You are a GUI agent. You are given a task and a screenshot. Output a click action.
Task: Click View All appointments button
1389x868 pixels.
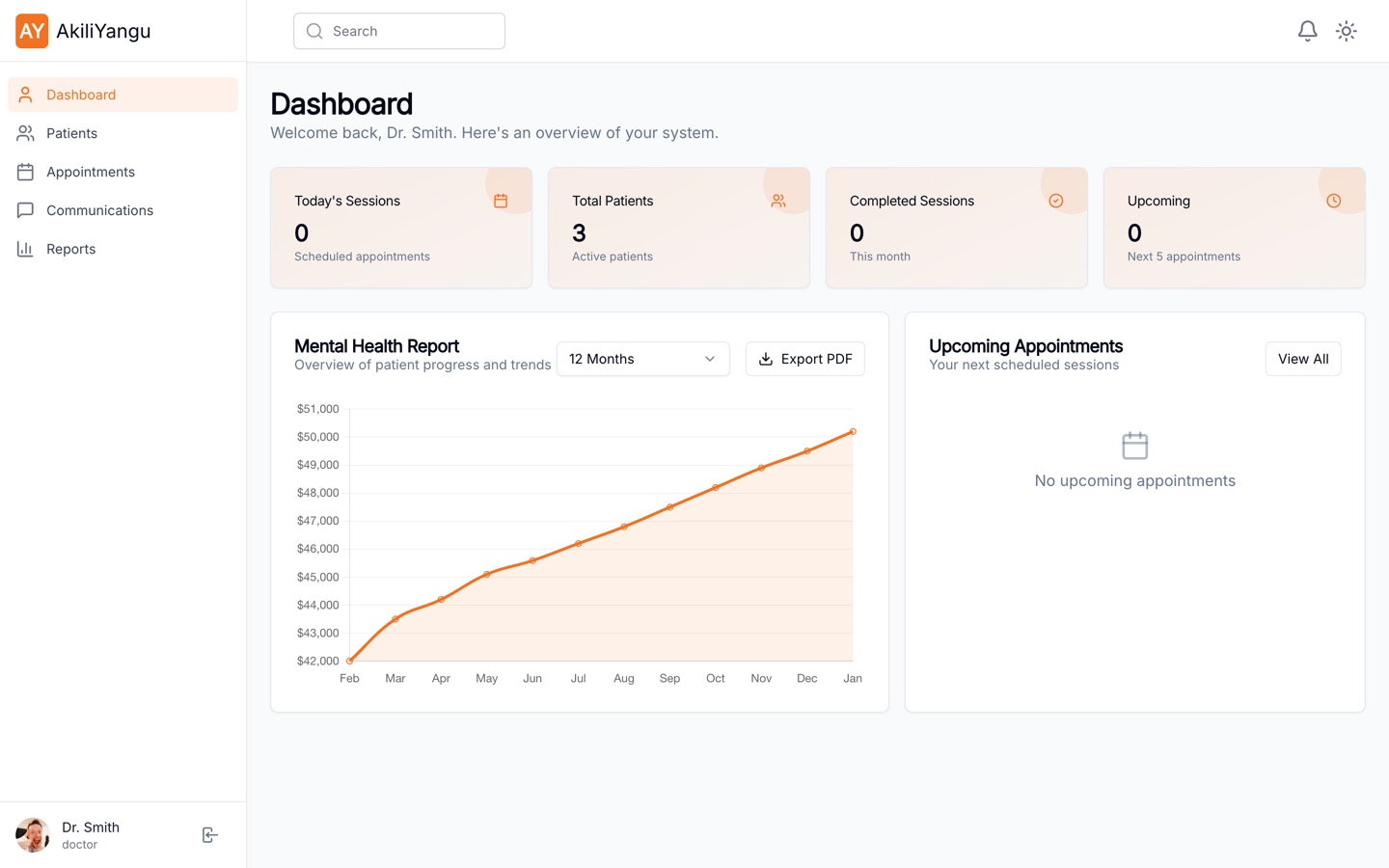coord(1303,359)
